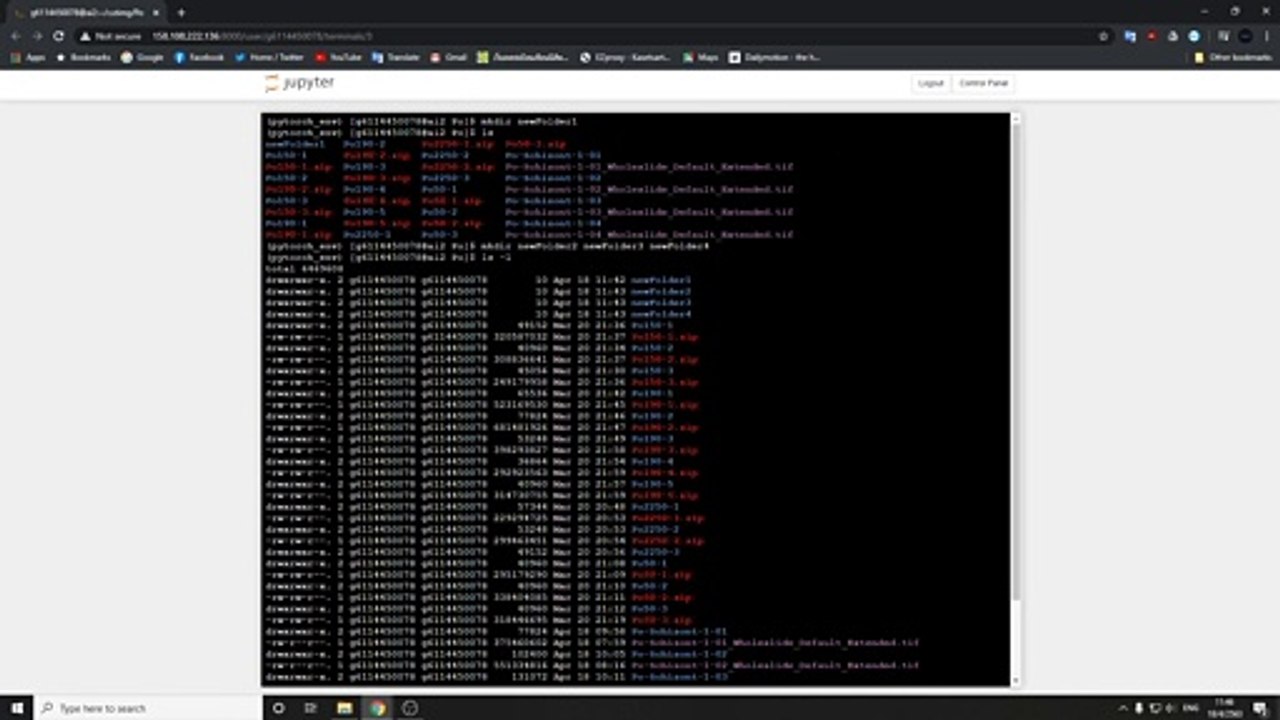Click the terminal vertical scrollbar
The height and width of the screenshot is (720, 1280).
pyautogui.click(x=1016, y=360)
